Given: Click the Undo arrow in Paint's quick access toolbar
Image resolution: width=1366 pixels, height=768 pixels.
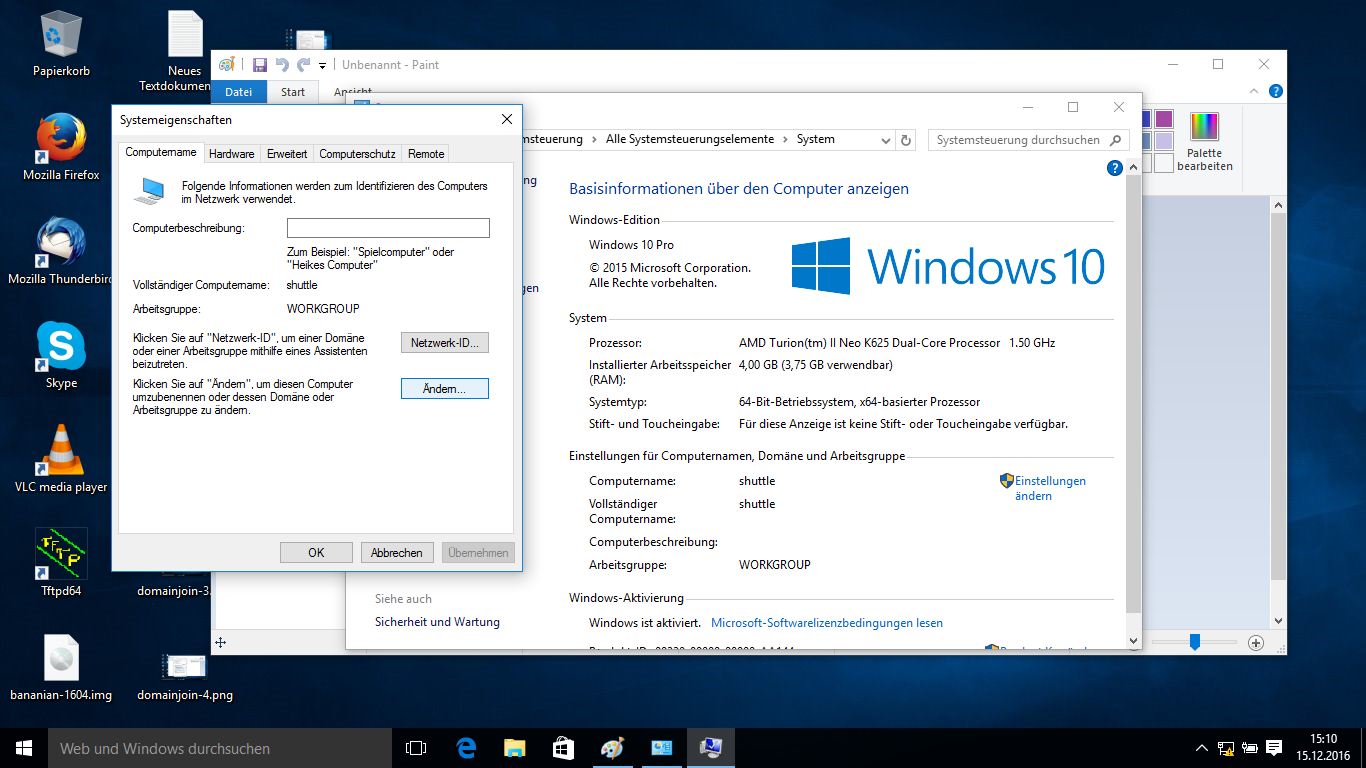Looking at the screenshot, I should [282, 65].
